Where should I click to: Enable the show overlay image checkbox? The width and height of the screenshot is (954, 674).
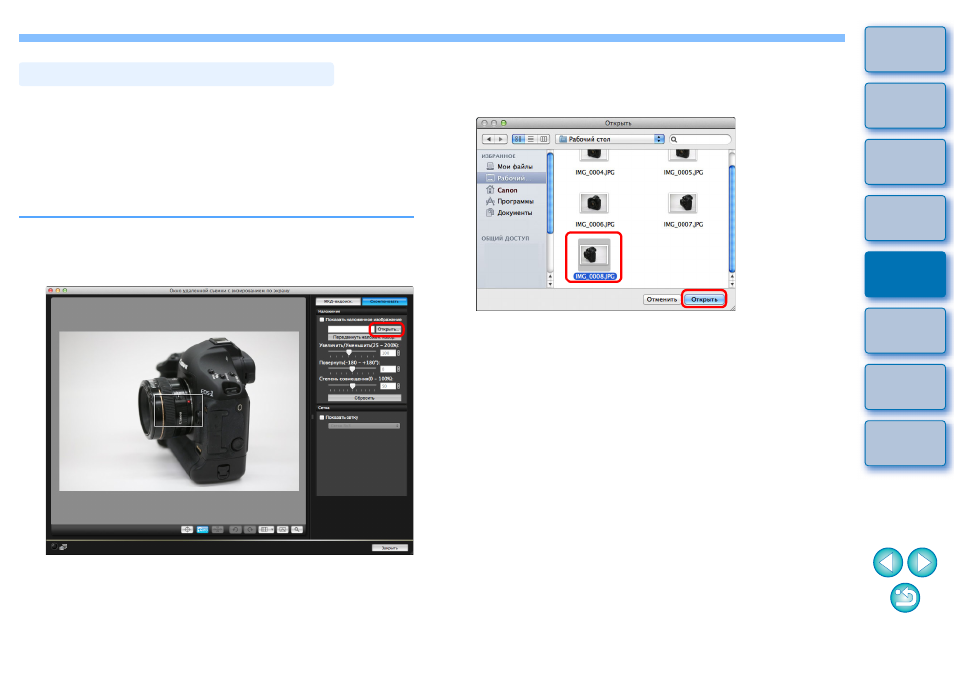(x=322, y=319)
